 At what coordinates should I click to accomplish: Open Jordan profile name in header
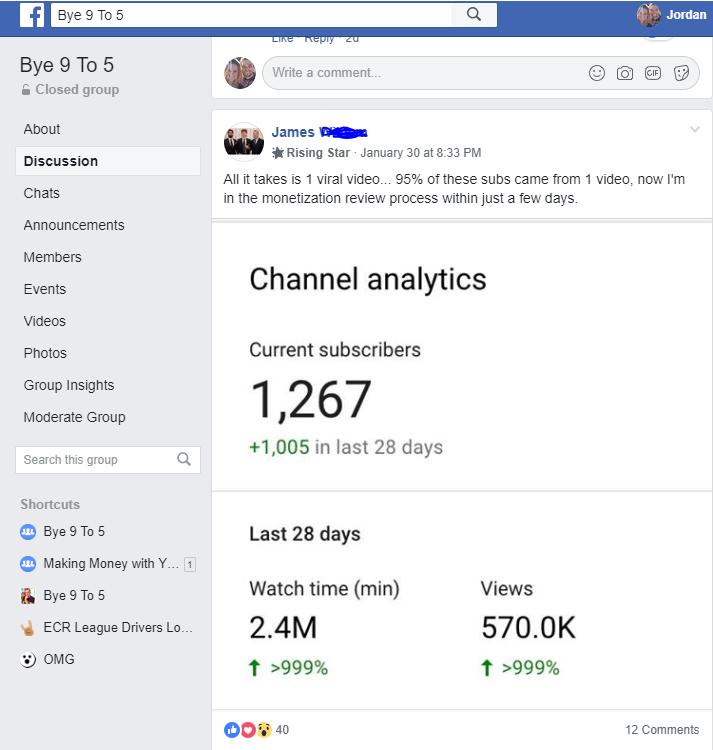click(686, 15)
